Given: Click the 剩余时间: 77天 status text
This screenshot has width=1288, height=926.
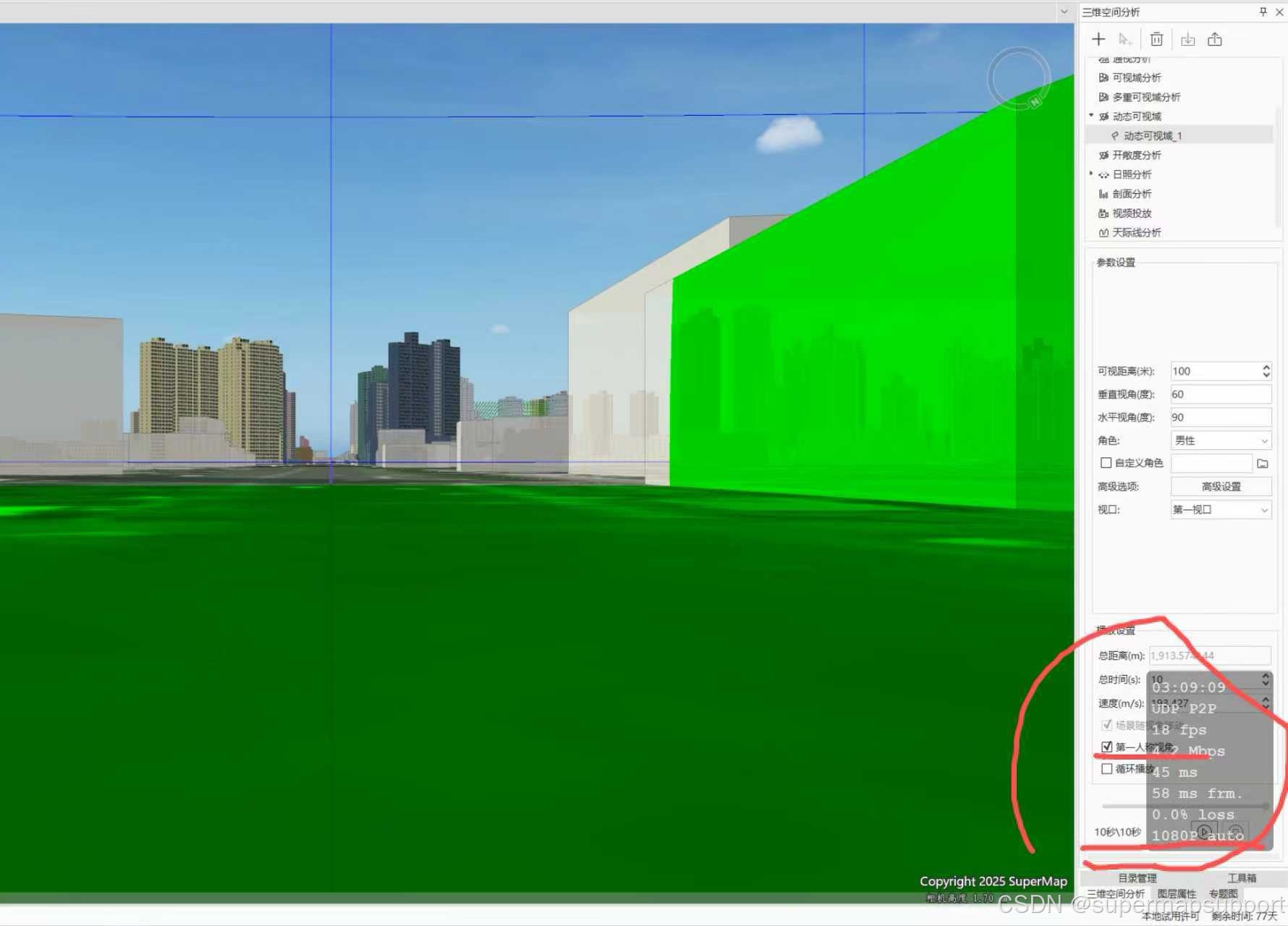Looking at the screenshot, I should [1245, 916].
